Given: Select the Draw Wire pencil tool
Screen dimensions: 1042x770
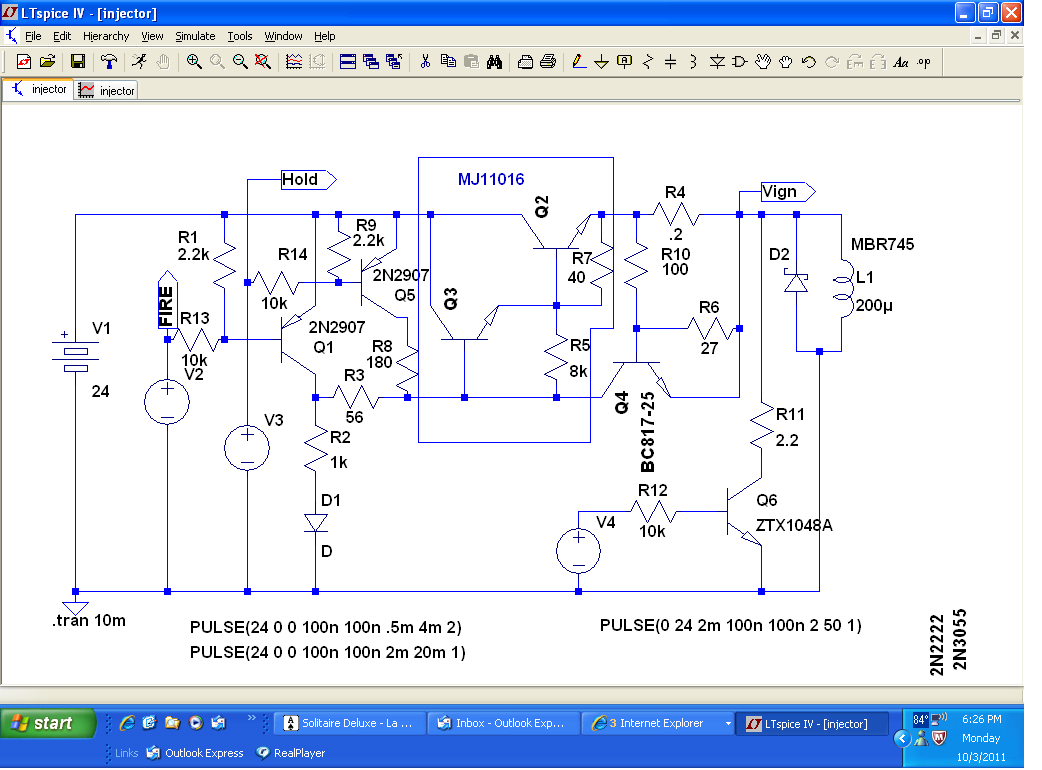Looking at the screenshot, I should click(x=579, y=62).
